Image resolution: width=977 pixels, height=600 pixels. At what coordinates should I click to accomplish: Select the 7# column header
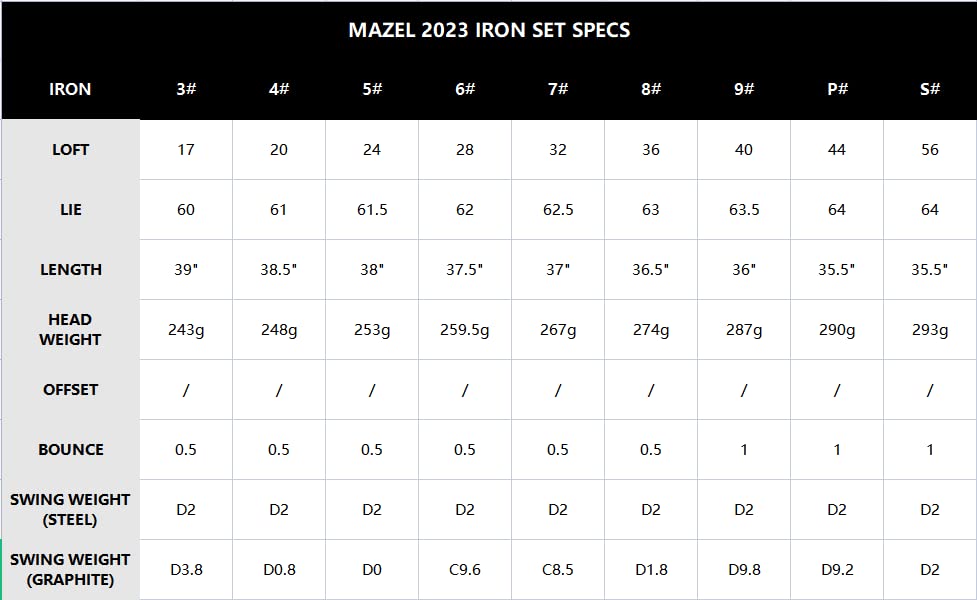tap(558, 89)
